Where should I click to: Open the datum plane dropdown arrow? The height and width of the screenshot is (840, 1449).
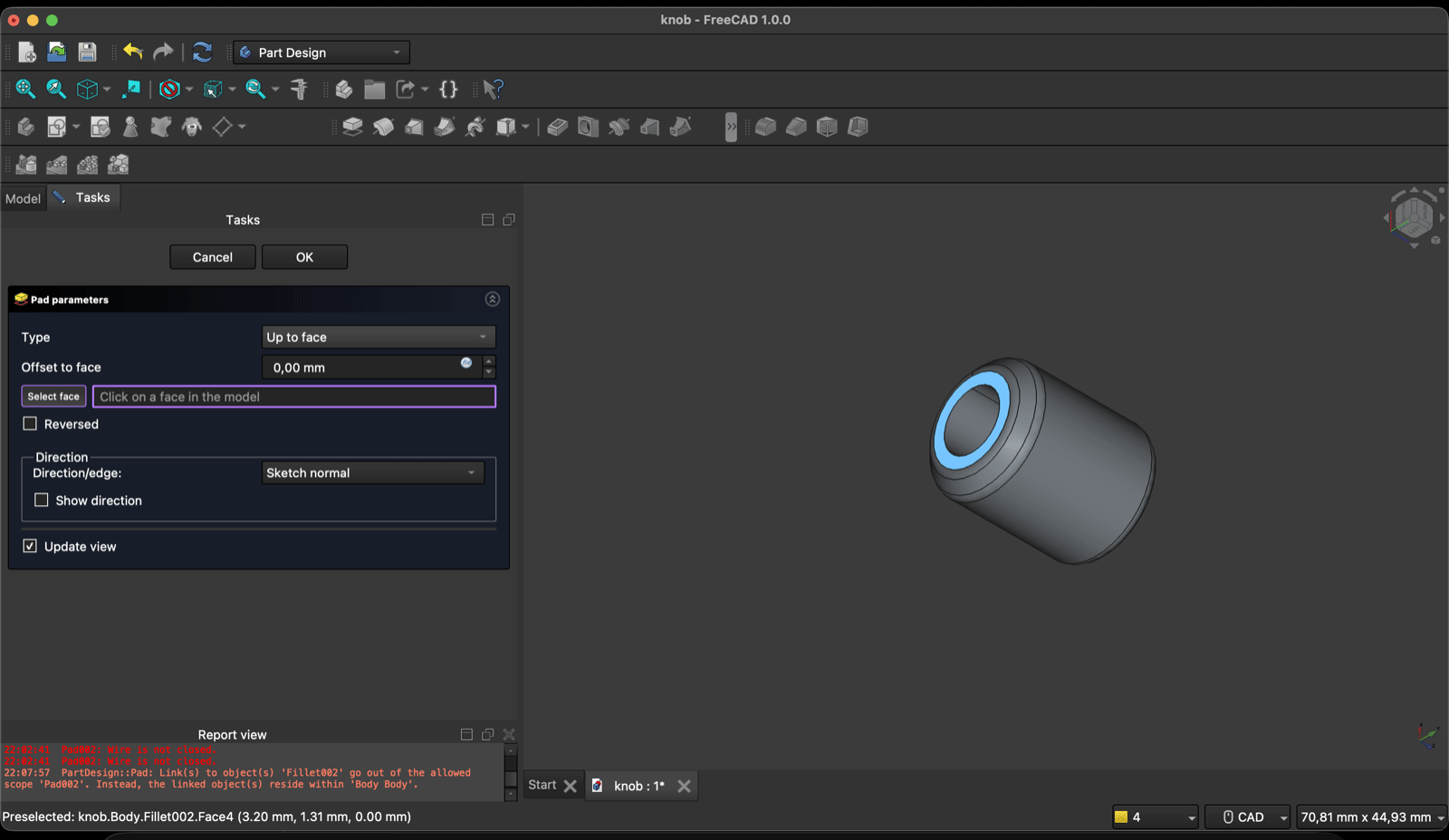click(x=242, y=127)
